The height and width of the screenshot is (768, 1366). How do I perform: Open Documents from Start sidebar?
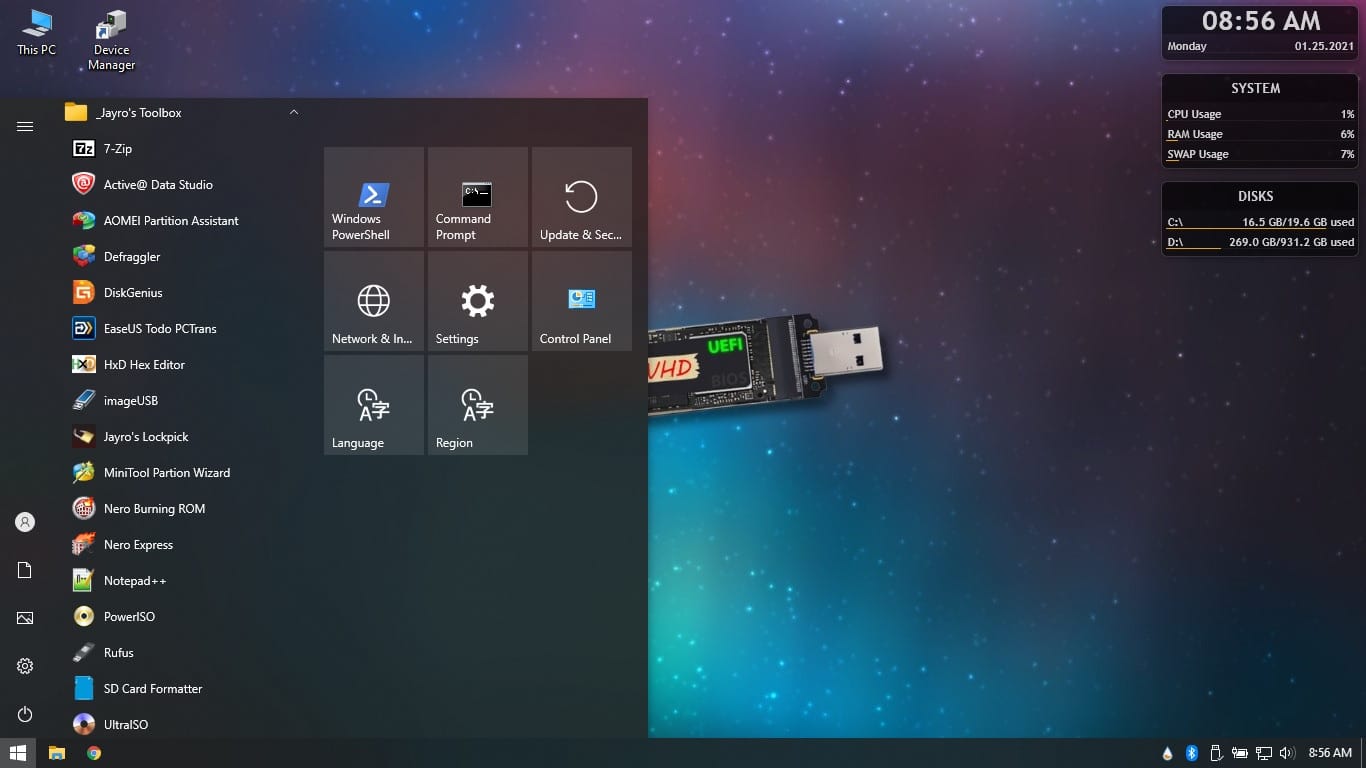click(25, 570)
